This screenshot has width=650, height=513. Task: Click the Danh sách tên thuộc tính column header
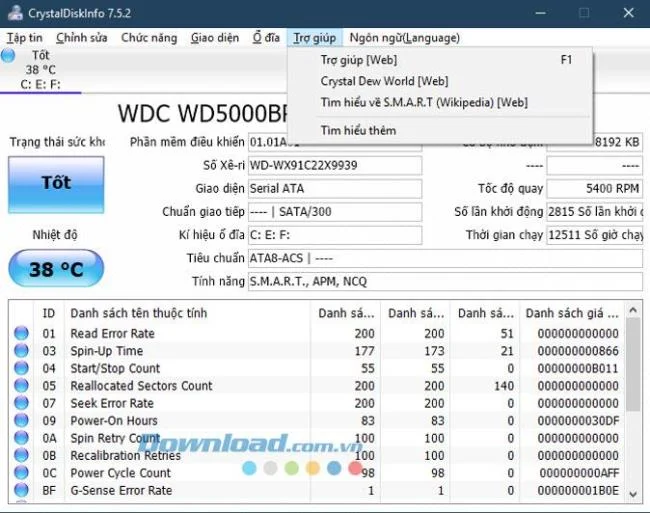tap(187, 313)
